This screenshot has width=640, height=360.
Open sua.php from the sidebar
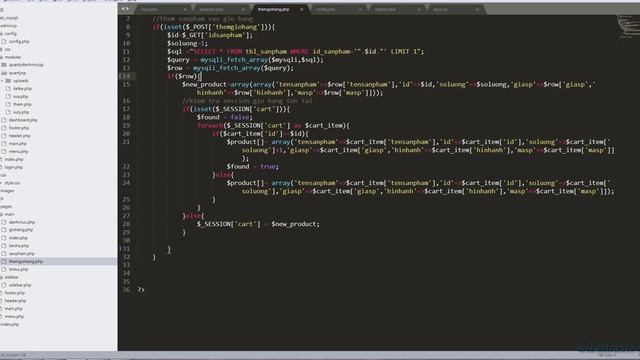(x=20, y=97)
